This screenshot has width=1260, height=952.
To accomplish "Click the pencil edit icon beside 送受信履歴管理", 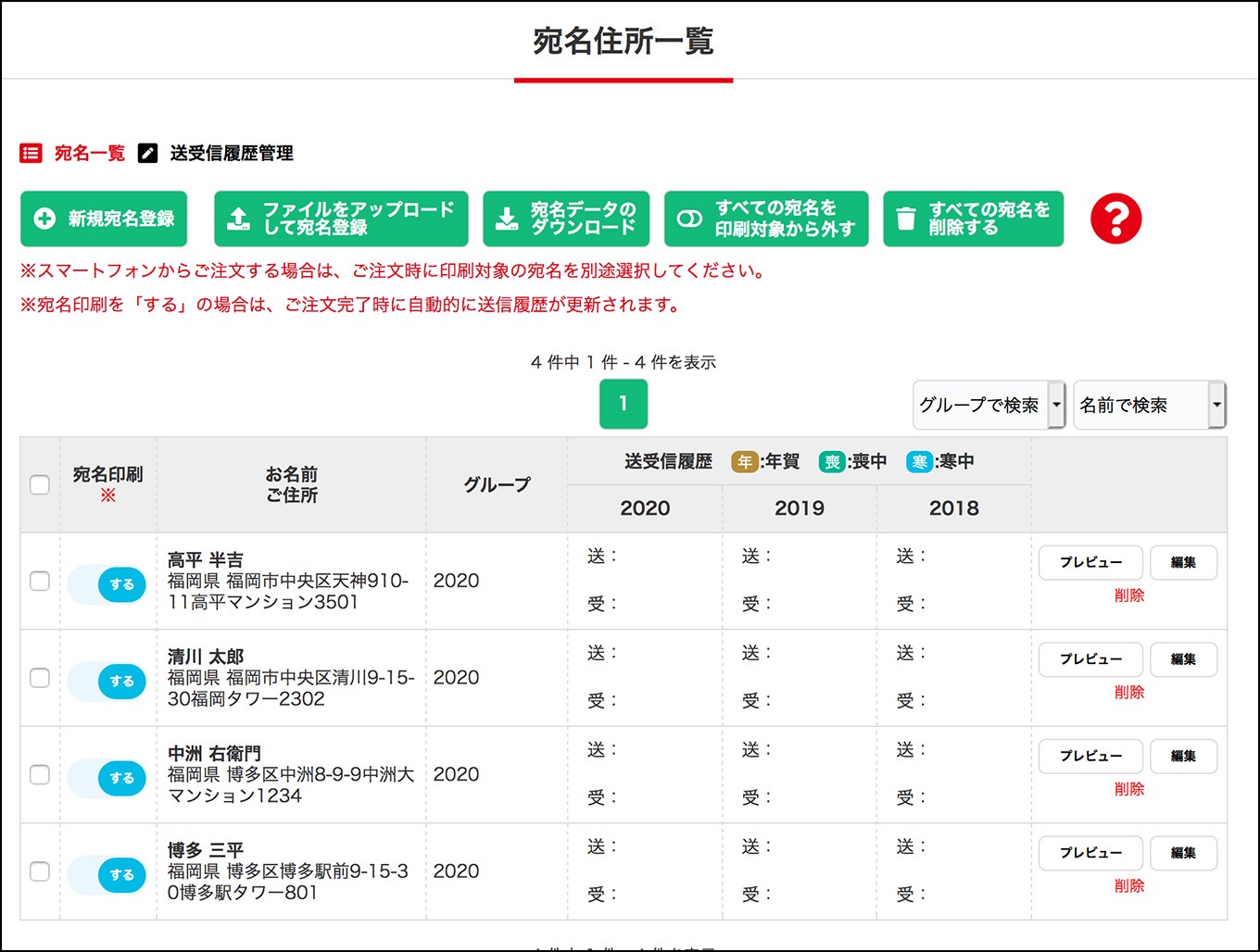I will coord(147,153).
